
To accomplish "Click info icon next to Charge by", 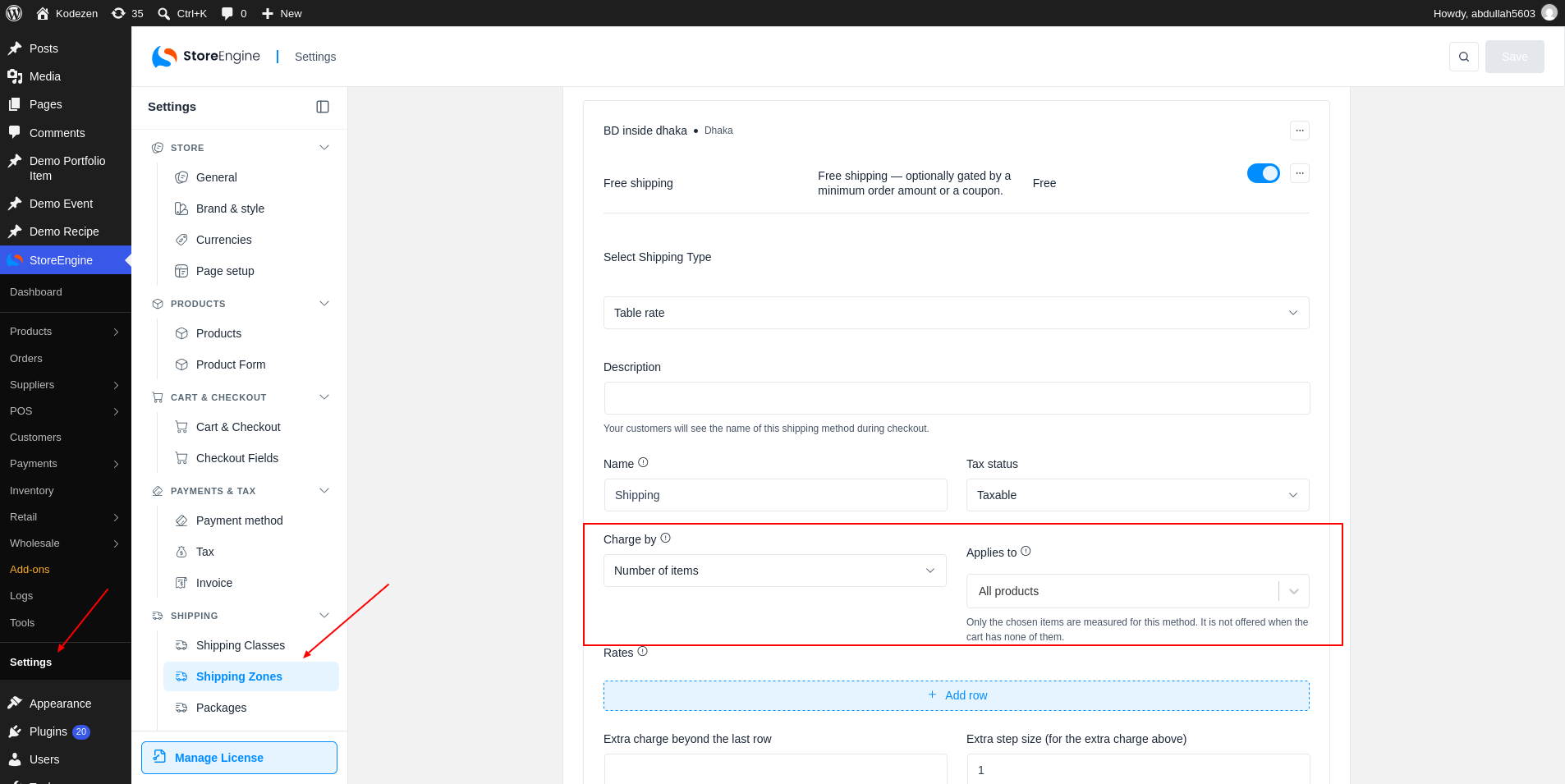I will click(666, 538).
